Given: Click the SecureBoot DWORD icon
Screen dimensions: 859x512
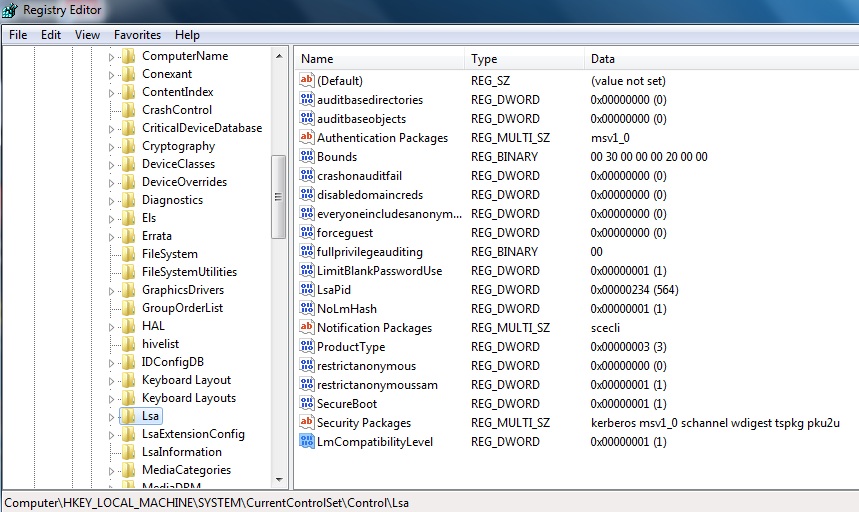Looking at the screenshot, I should tap(307, 403).
